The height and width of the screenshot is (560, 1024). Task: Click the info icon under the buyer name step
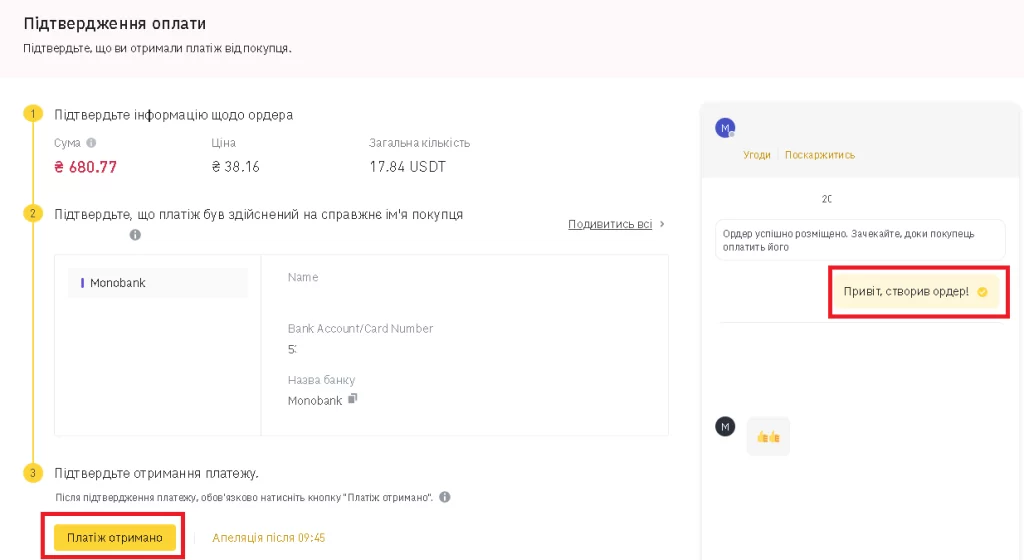coord(135,235)
